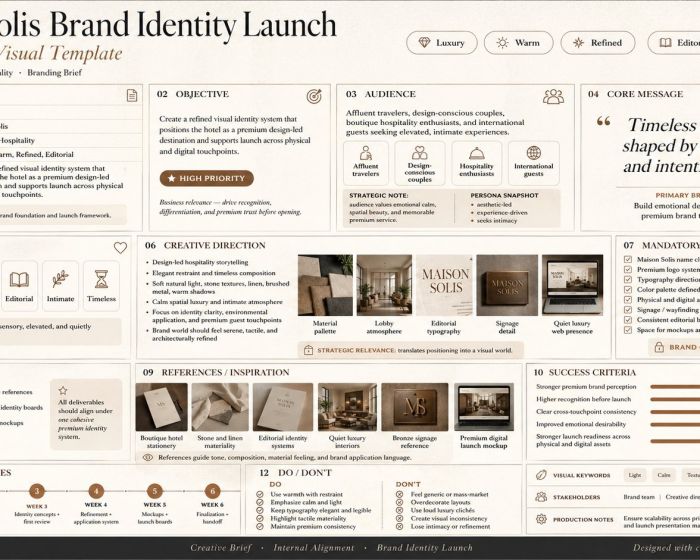Toggle the Premium logo system checkbox
Viewport: 700px width, 560px height.
(x=628, y=269)
